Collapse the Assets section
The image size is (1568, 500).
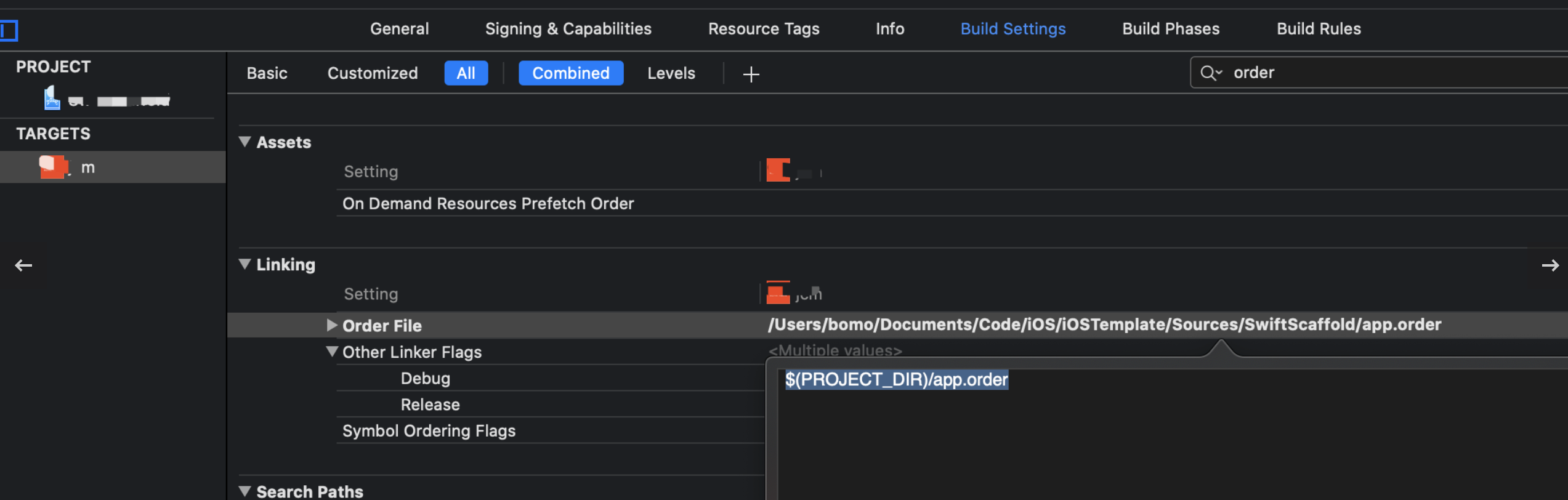pos(244,142)
